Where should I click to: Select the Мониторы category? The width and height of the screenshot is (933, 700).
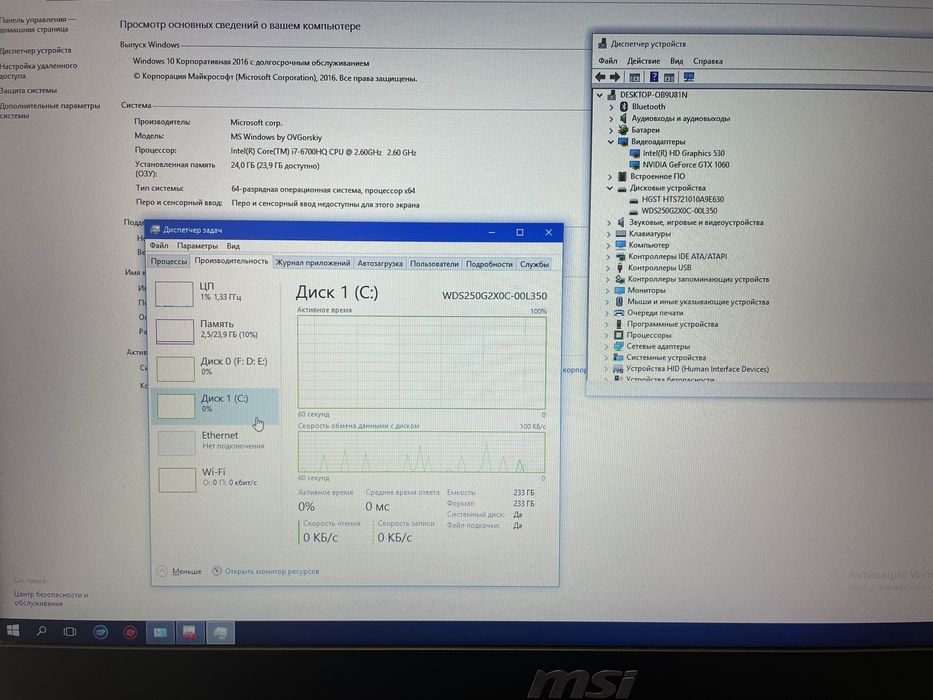[646, 290]
